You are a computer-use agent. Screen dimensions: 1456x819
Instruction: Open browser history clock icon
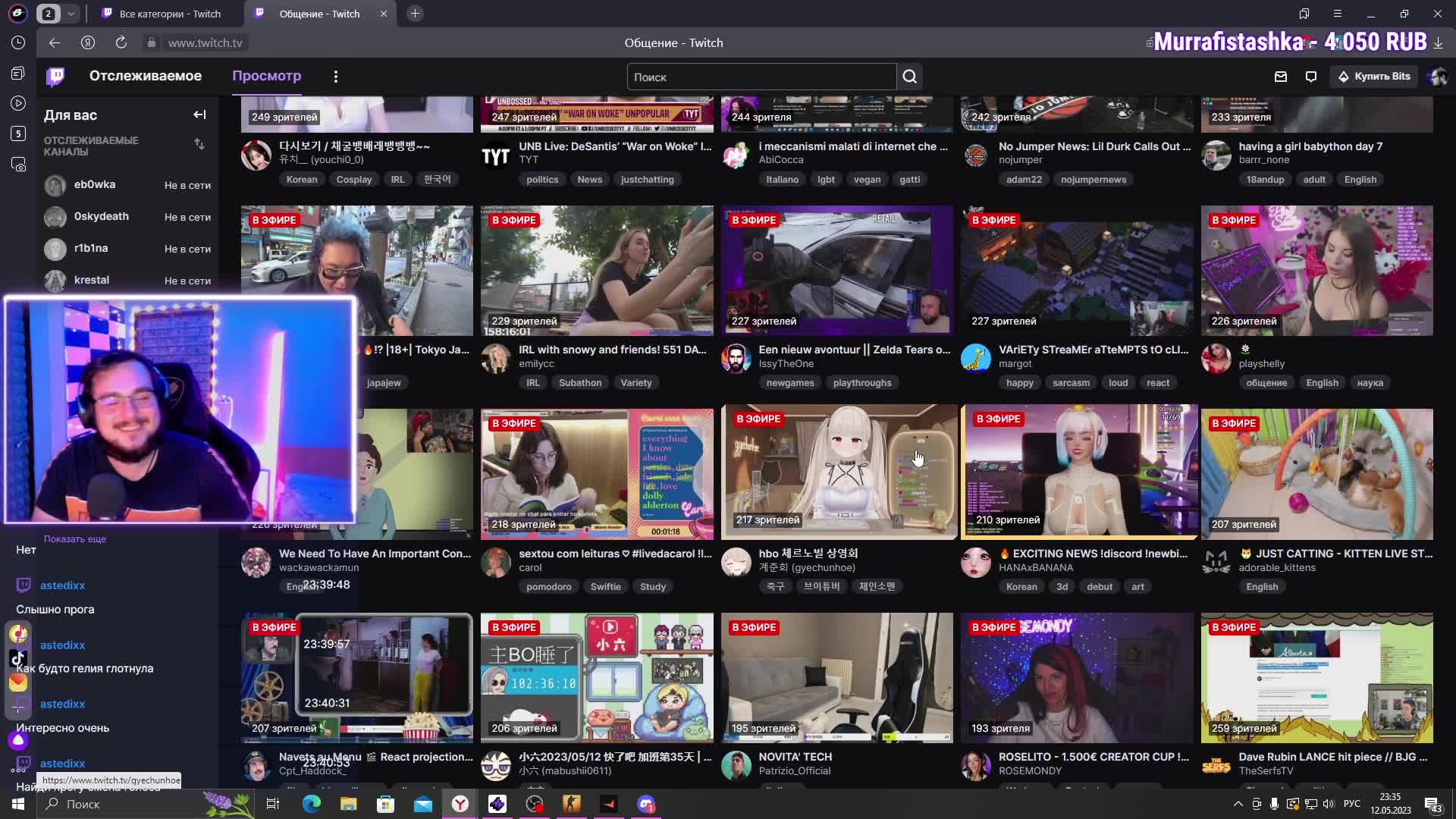point(18,42)
